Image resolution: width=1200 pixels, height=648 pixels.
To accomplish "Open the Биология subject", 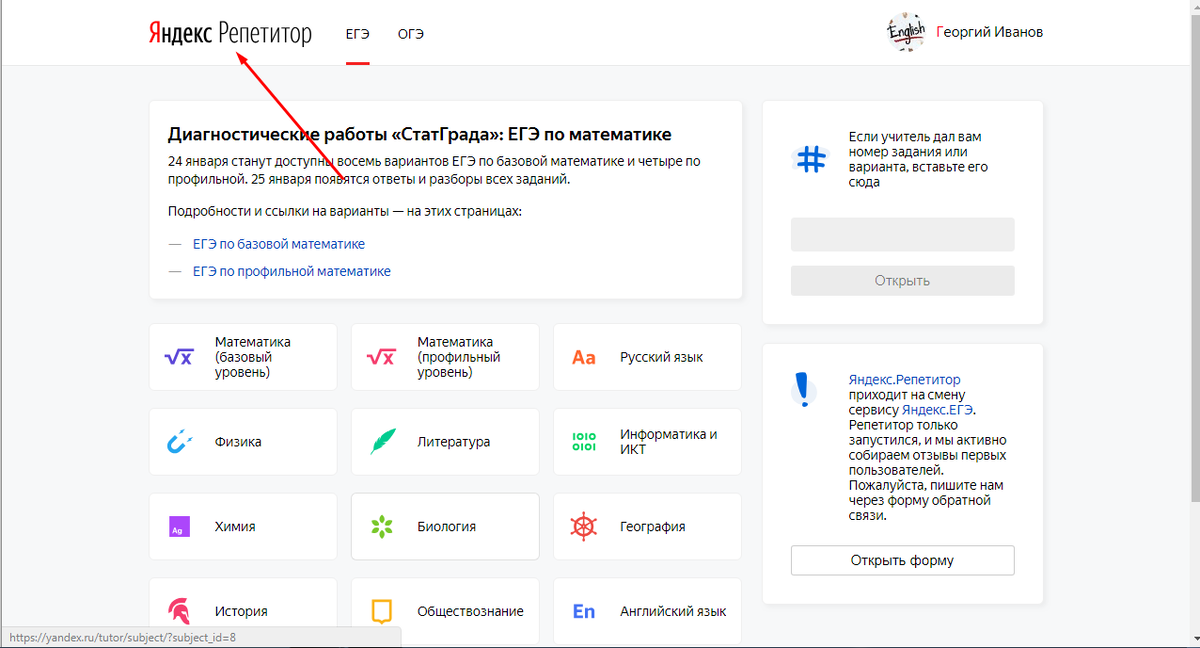I will (x=445, y=526).
